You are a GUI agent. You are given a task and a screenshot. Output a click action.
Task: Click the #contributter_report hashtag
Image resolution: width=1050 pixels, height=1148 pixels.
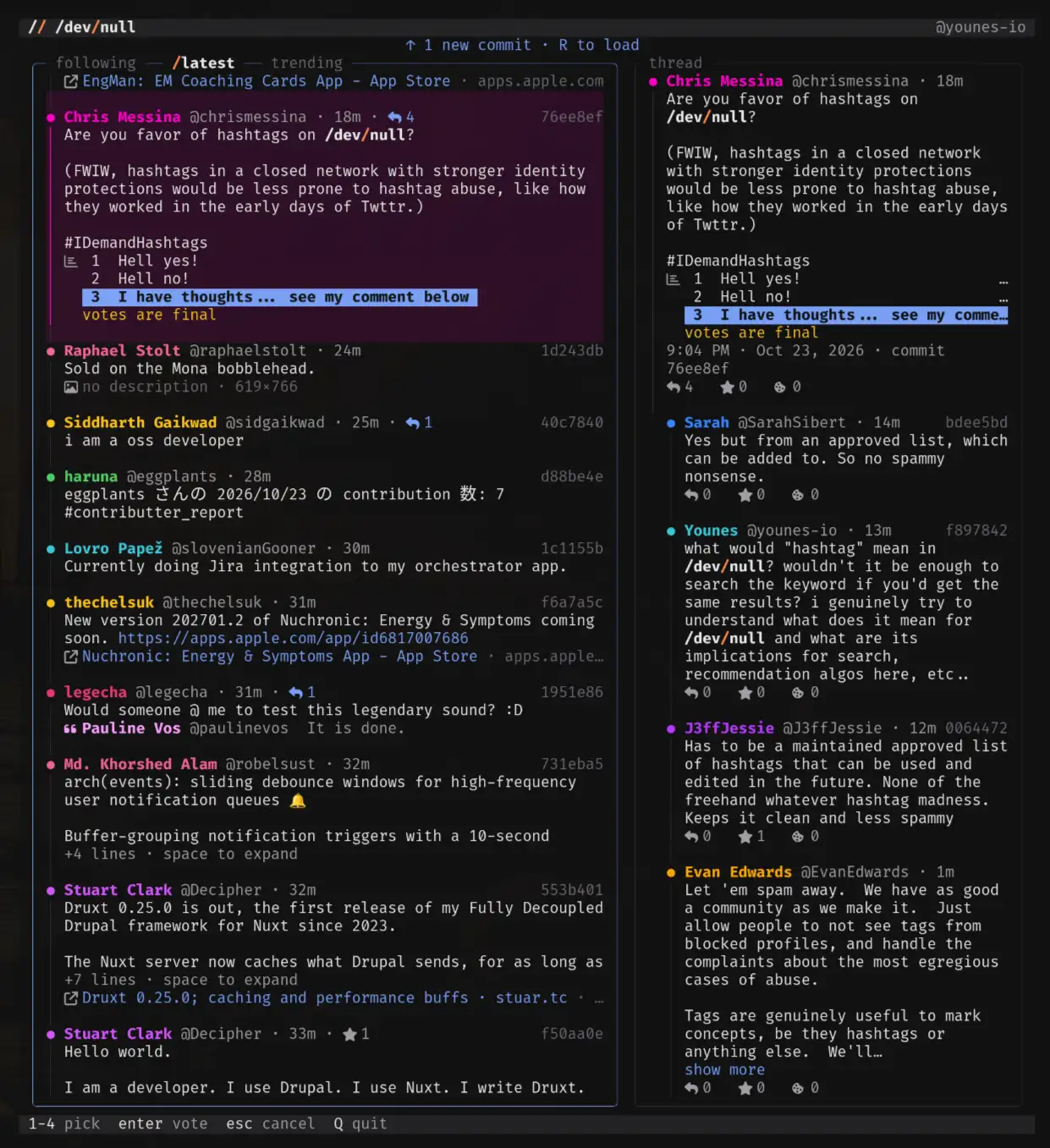point(153,513)
